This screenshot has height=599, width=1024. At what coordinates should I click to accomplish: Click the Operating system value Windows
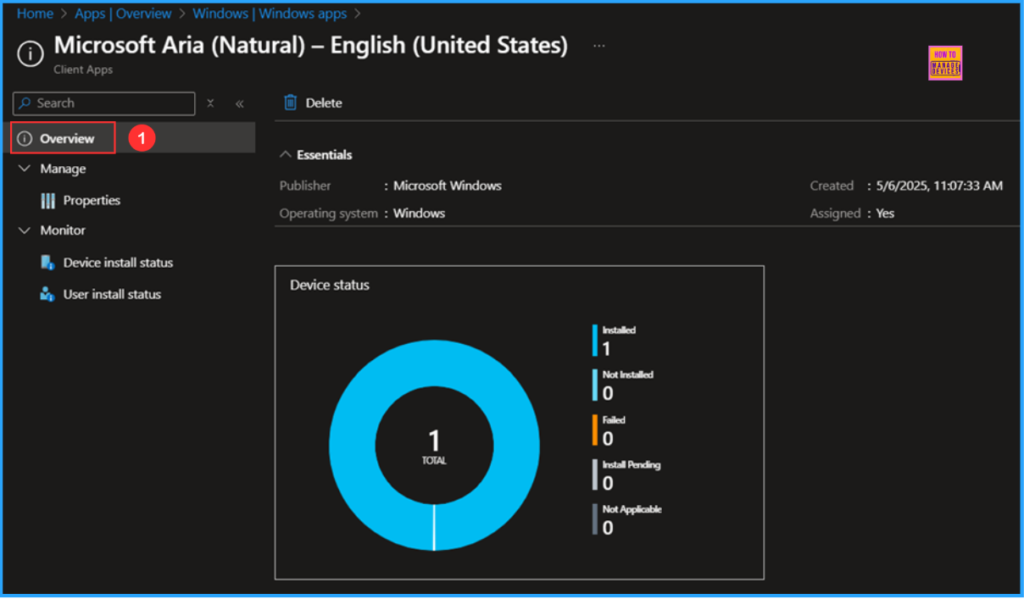[419, 214]
